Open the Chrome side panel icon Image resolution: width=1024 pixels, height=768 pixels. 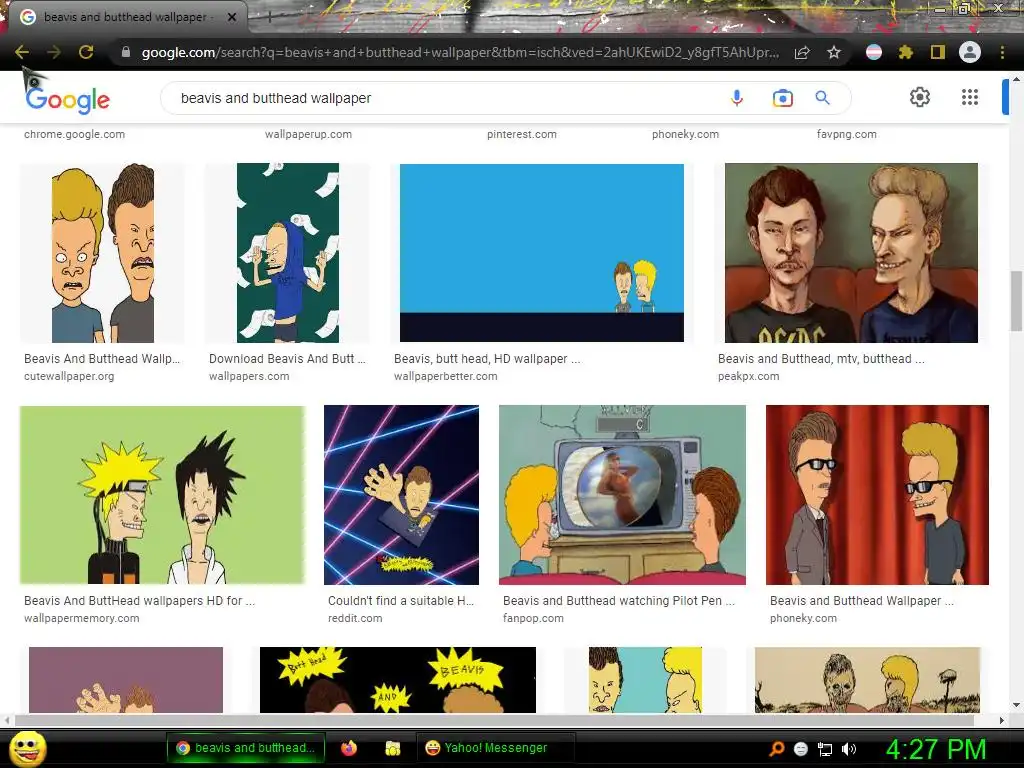937,52
